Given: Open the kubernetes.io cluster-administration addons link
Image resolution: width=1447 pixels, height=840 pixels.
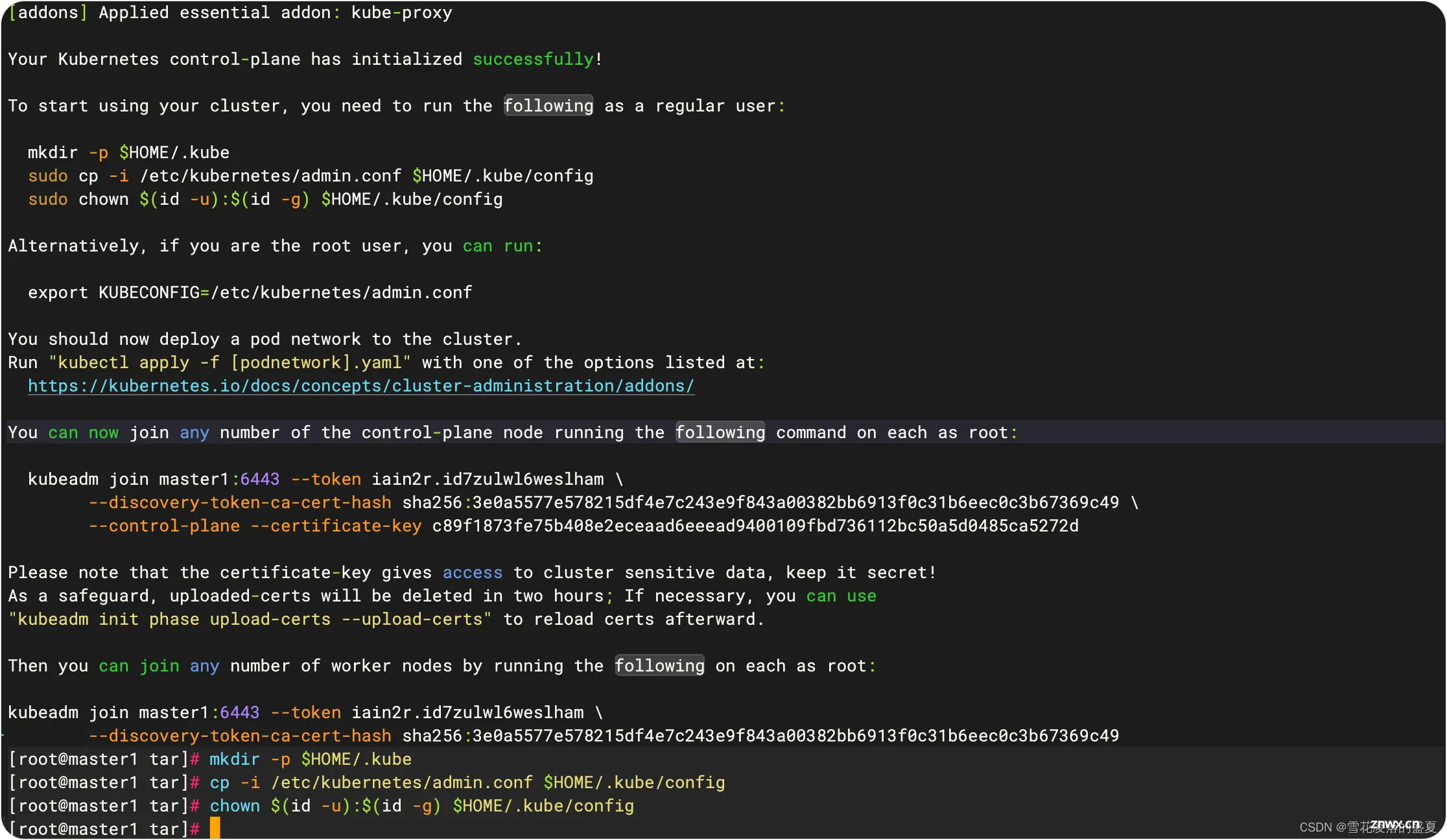Looking at the screenshot, I should (x=361, y=386).
